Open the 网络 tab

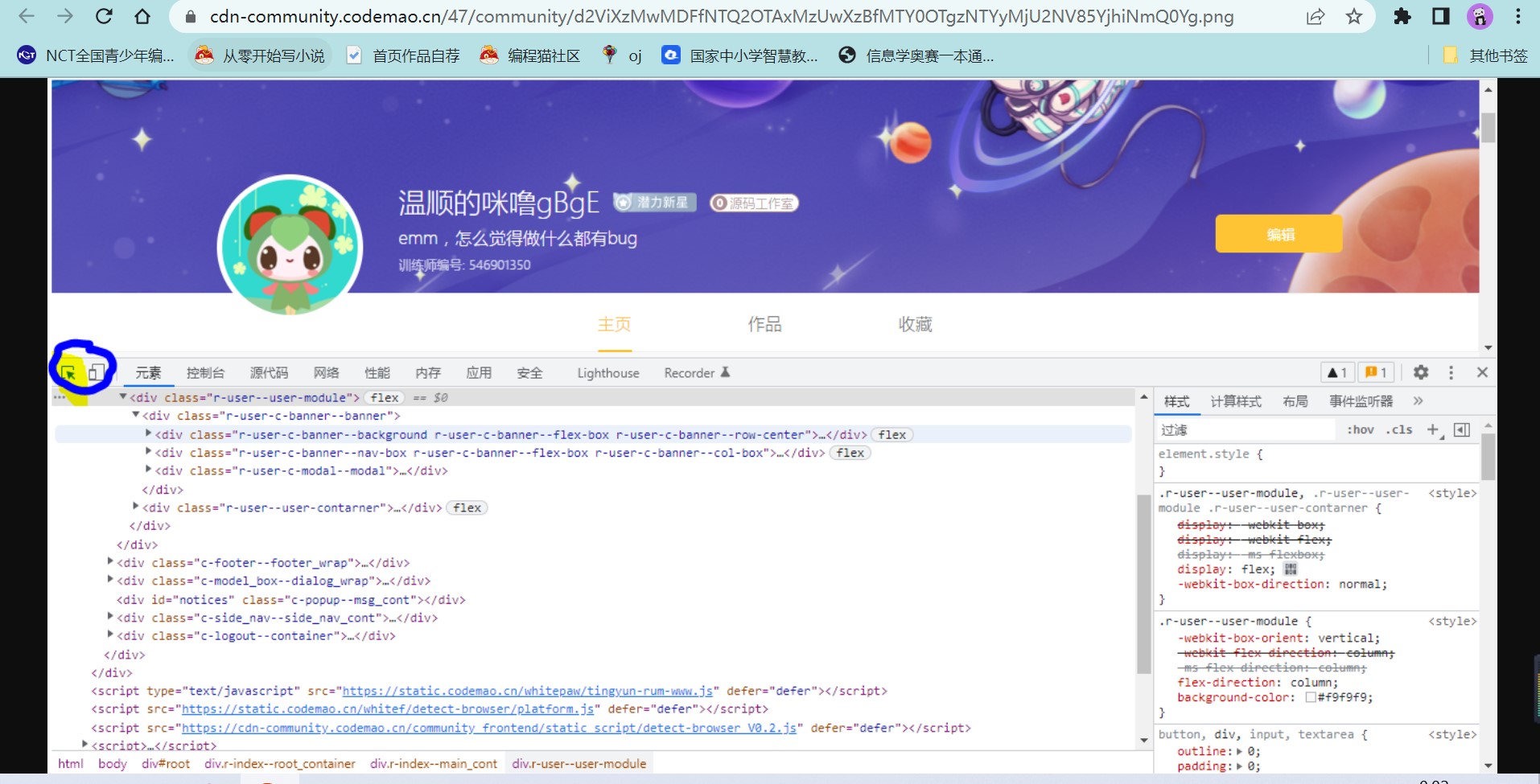coord(326,372)
